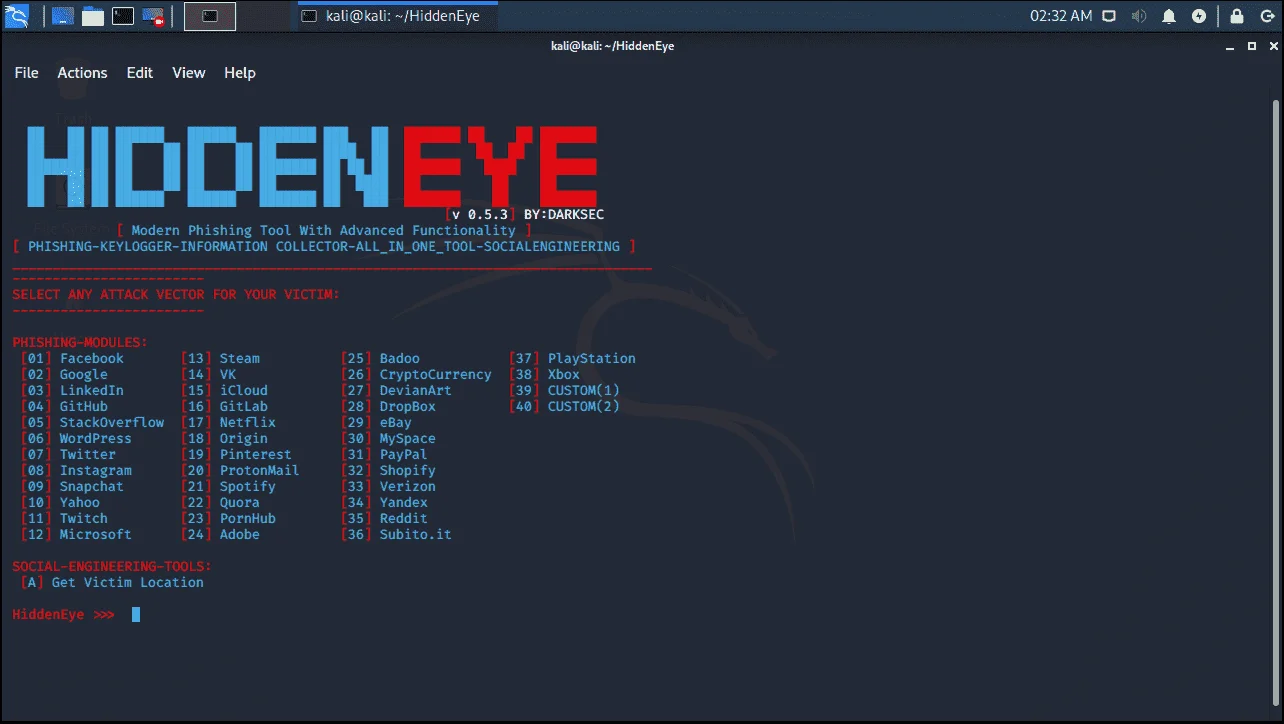Click the "Spotify" module text
This screenshot has height=724, width=1284.
248,487
